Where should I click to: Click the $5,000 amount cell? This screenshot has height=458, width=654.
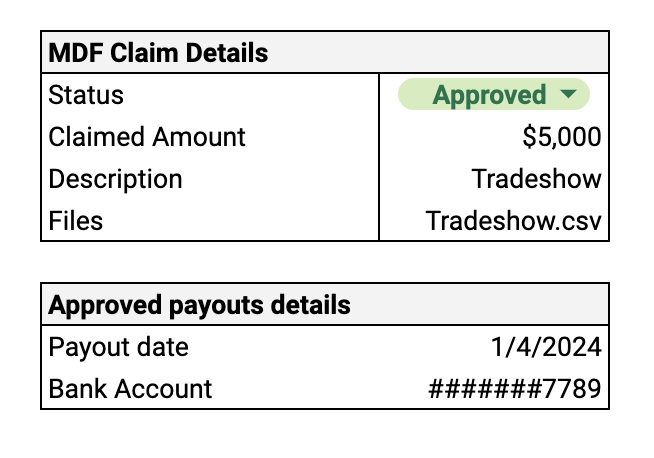point(494,137)
